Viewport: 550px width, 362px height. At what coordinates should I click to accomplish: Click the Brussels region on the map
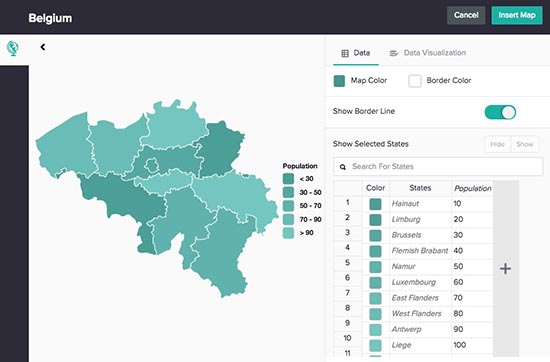pos(152,165)
